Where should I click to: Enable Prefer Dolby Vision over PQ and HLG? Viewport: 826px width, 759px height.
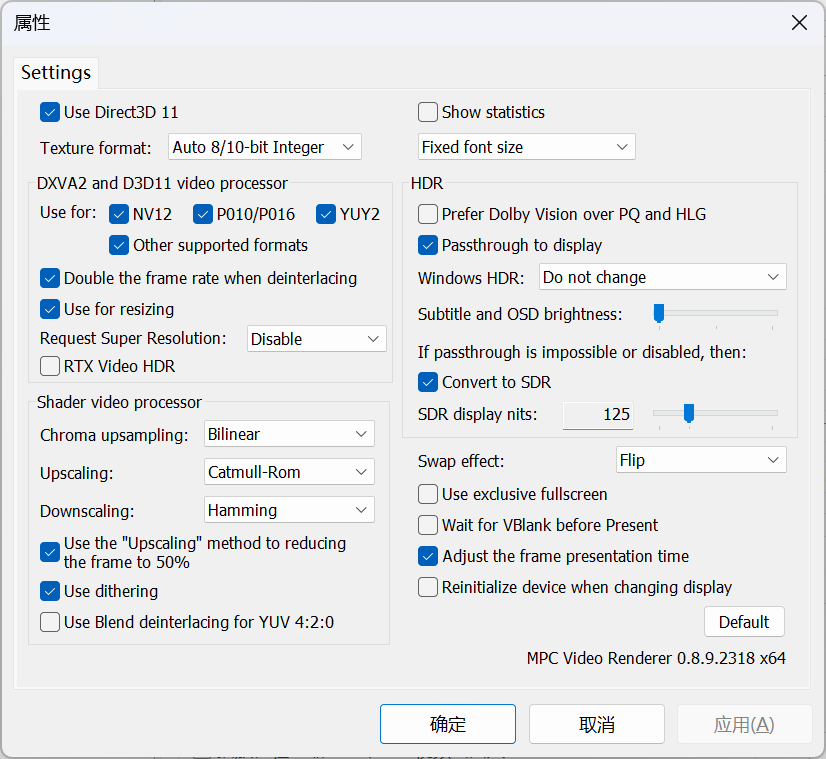click(428, 214)
